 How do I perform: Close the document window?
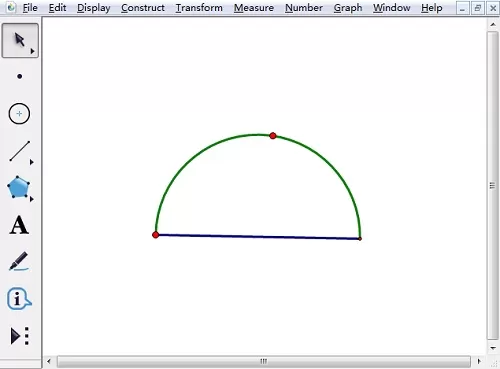(493, 8)
